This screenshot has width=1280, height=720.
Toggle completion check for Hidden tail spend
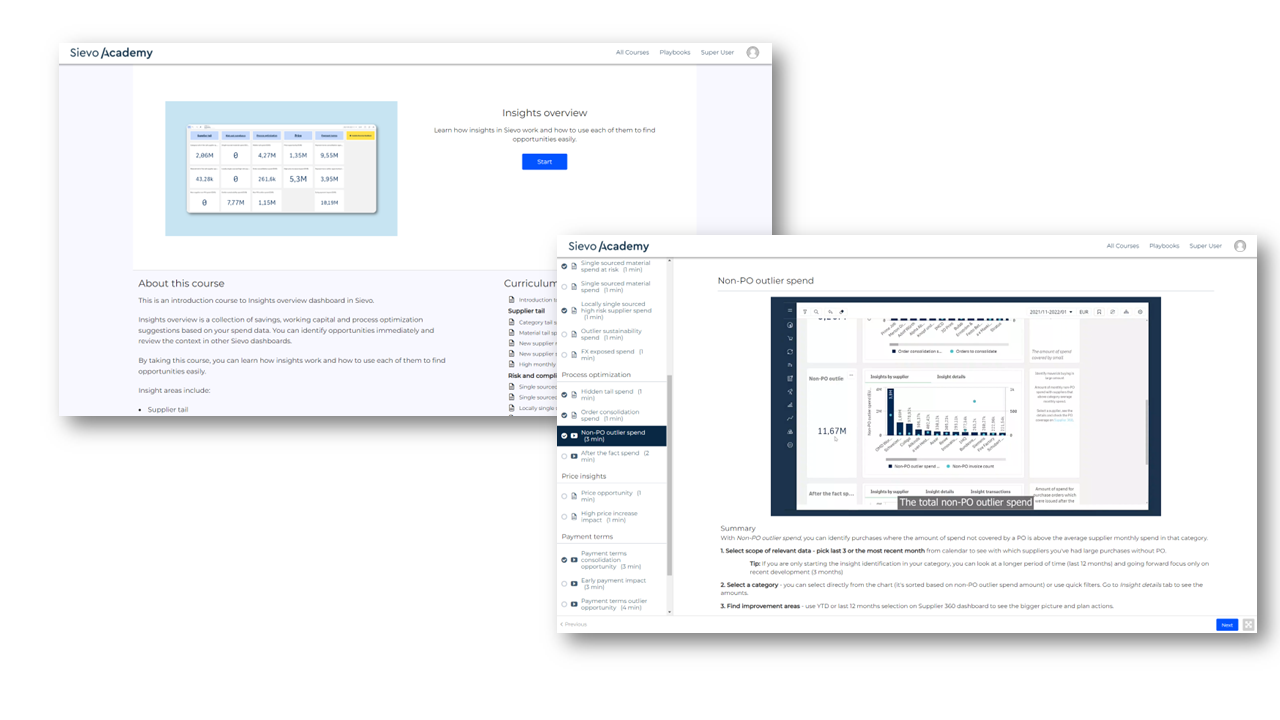click(564, 396)
